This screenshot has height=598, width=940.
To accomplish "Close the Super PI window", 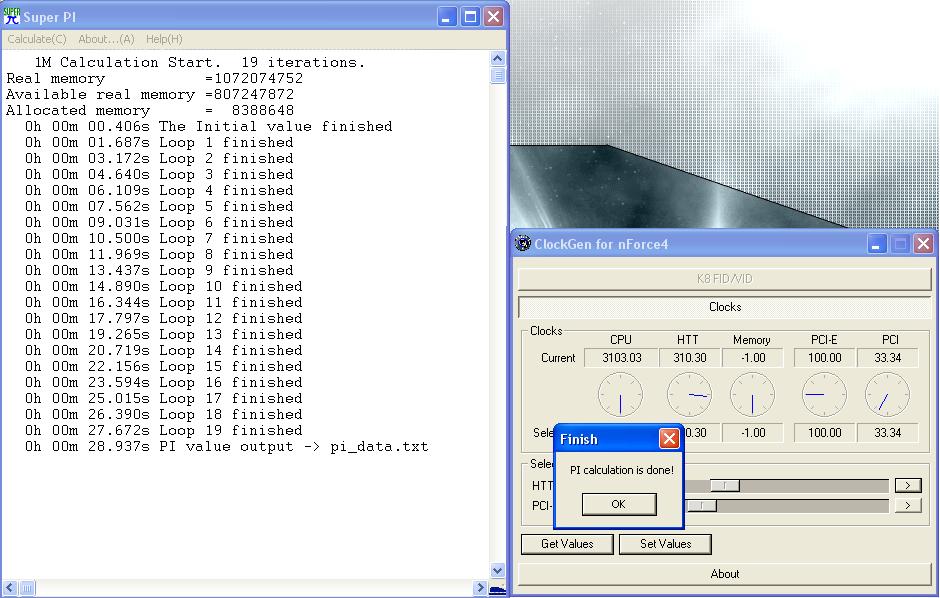I will coord(493,17).
